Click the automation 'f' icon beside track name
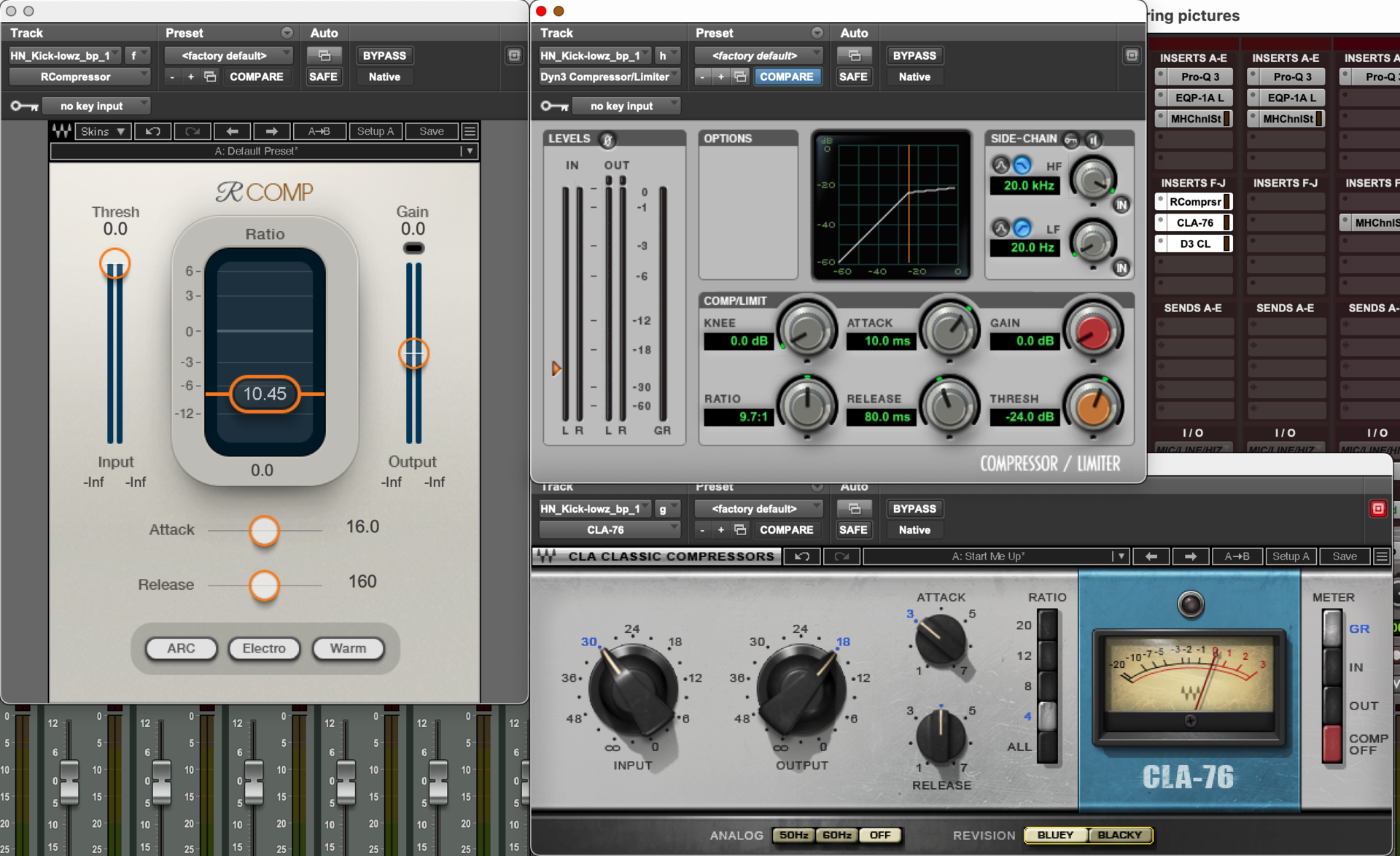 pos(137,55)
